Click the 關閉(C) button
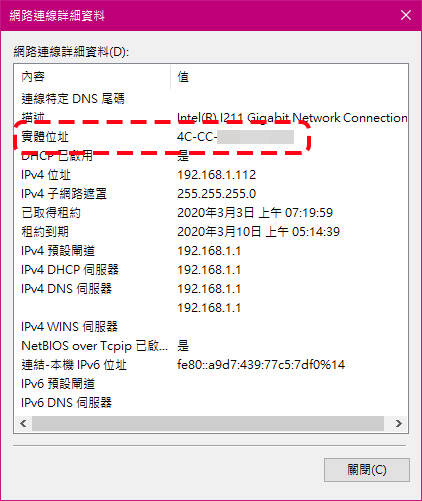 coord(367,470)
